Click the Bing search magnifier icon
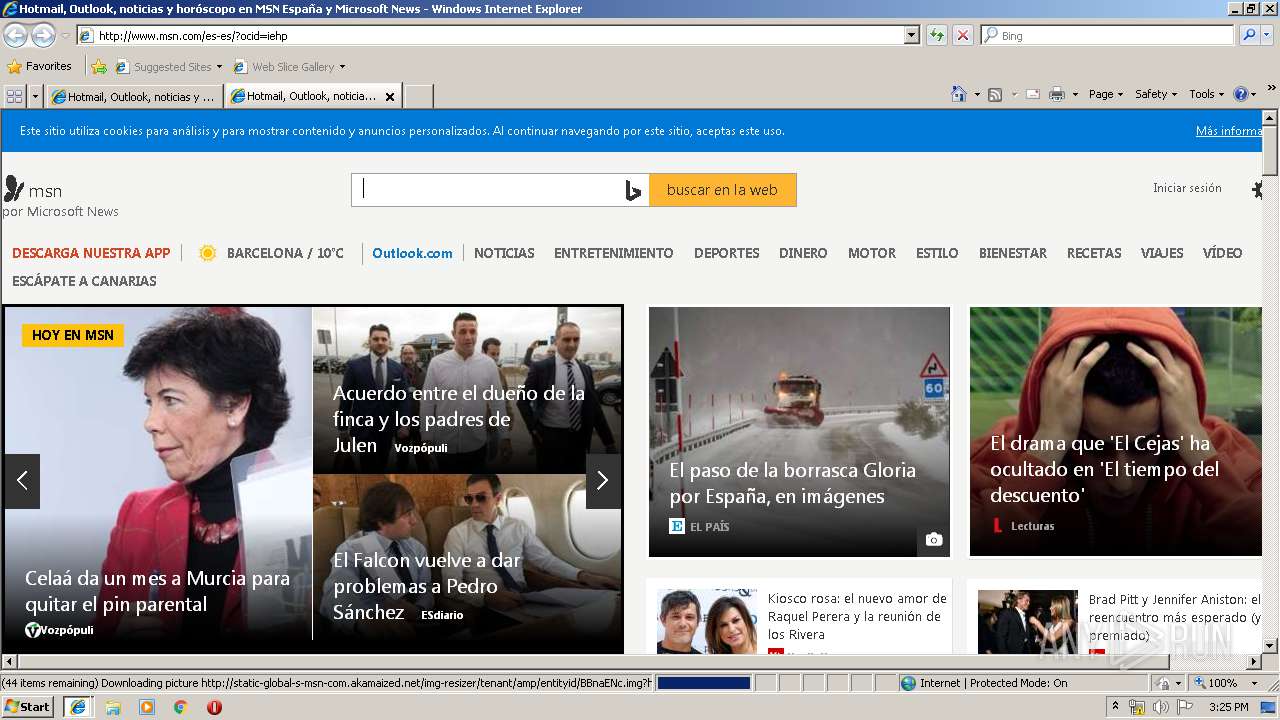Screen dimensions: 1280x720 tap(1249, 35)
